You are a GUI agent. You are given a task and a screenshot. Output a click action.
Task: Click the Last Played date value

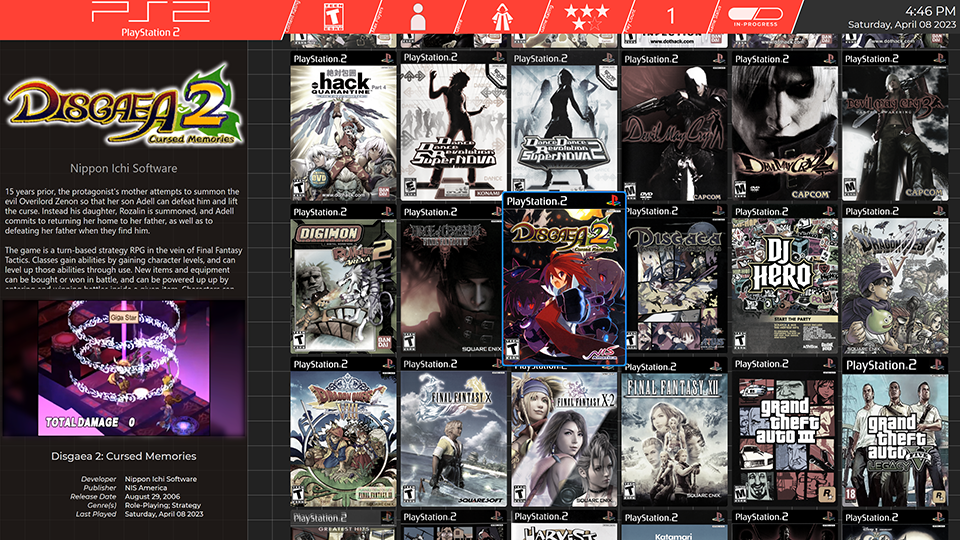[164, 514]
